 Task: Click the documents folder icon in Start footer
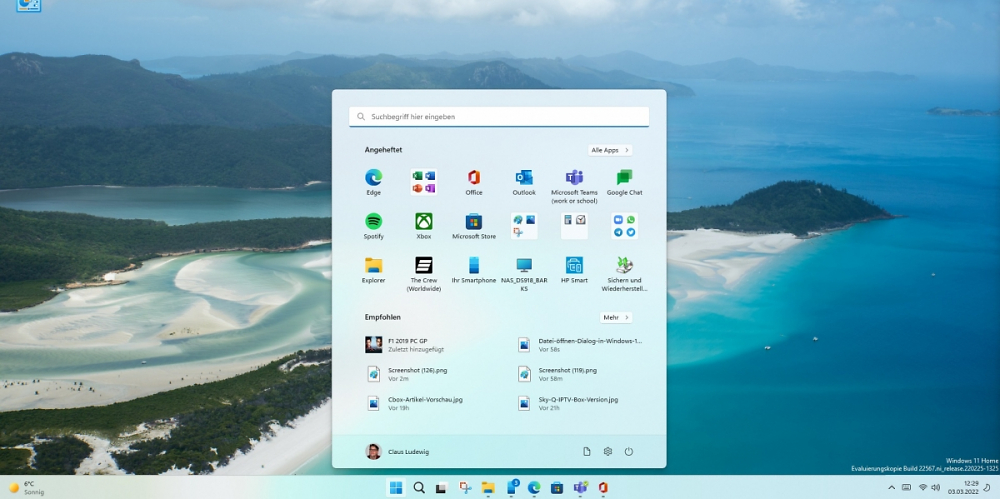coord(587,452)
